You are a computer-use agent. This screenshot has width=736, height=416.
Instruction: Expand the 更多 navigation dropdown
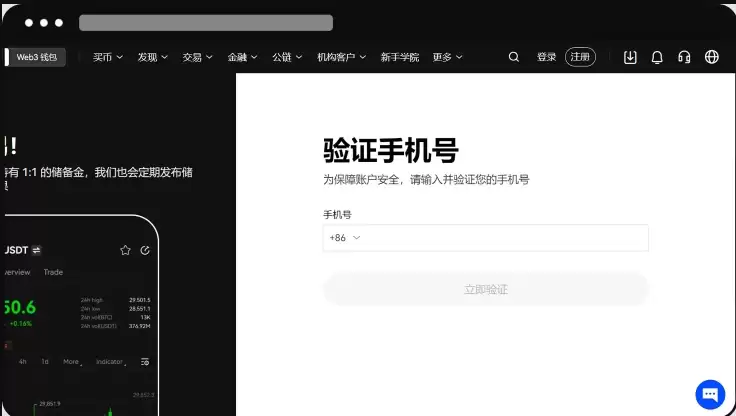click(x=447, y=57)
